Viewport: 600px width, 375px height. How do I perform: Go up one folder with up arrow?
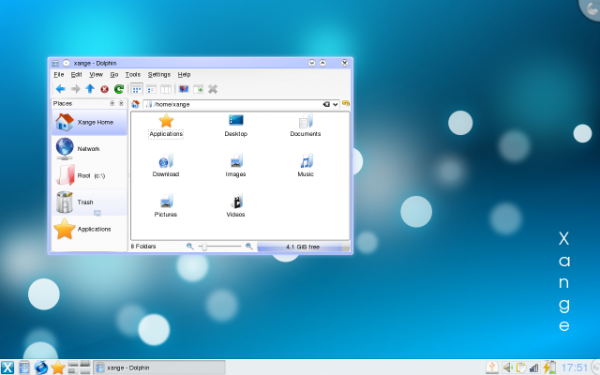click(90, 89)
